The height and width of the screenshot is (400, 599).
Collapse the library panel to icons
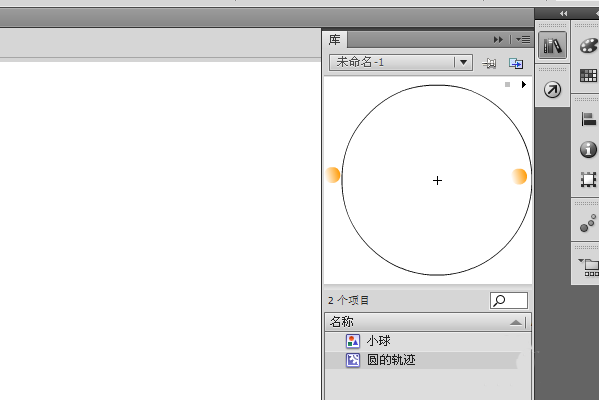498,39
